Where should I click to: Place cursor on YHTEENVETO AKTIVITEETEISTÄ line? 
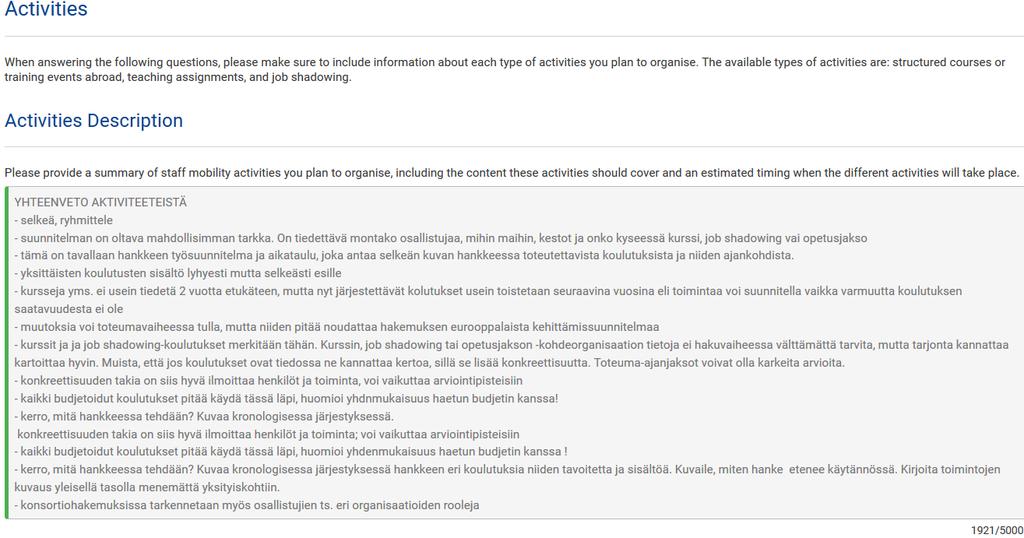click(101, 202)
